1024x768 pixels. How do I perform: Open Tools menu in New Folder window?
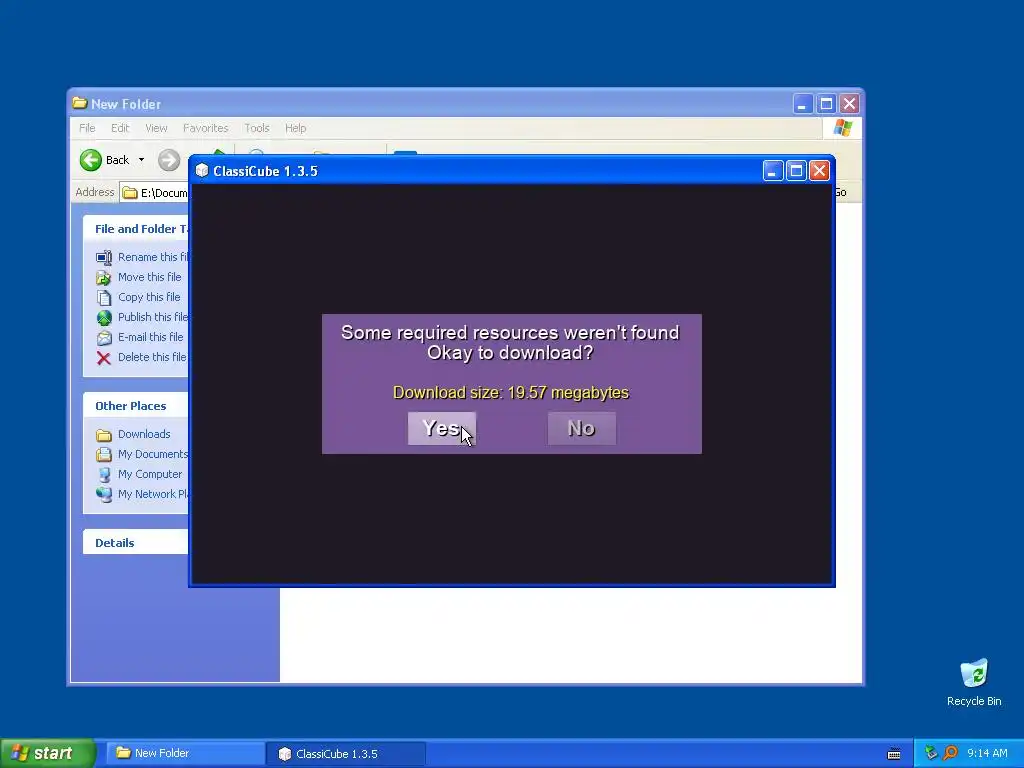[257, 128]
